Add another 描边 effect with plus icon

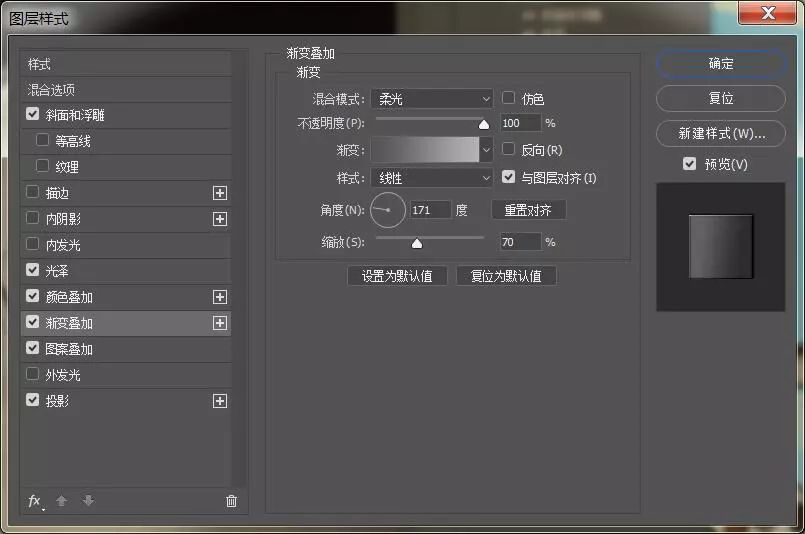pyautogui.click(x=220, y=193)
